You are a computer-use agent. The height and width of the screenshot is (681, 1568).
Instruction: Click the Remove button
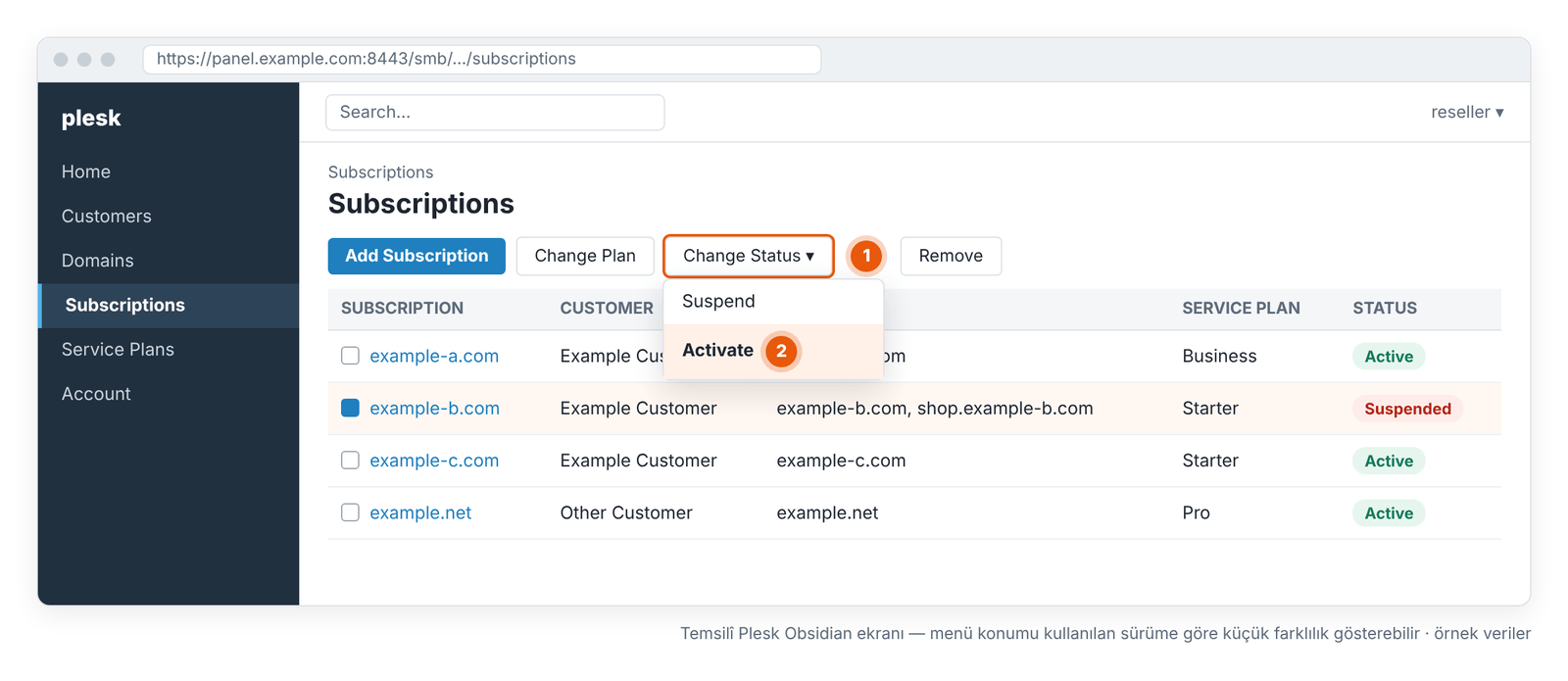[951, 256]
